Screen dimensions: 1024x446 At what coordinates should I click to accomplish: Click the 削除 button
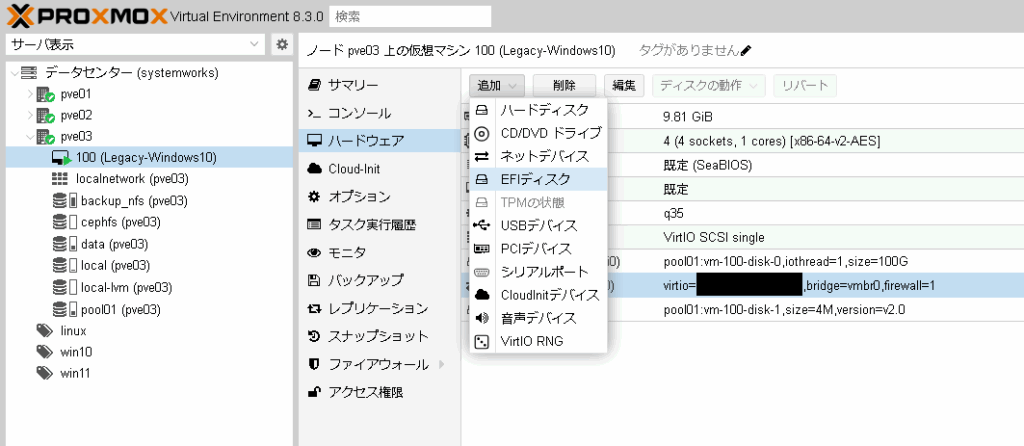pyautogui.click(x=564, y=86)
